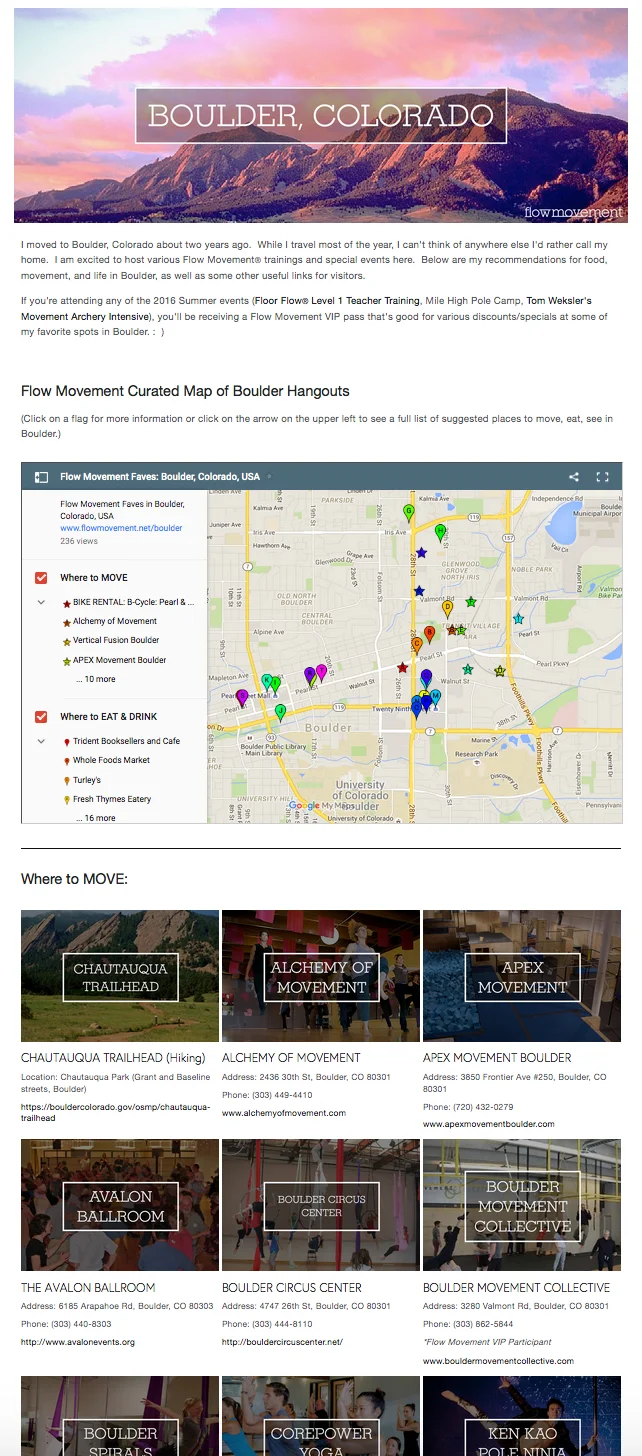Open the map in fullscreen view

(603, 477)
